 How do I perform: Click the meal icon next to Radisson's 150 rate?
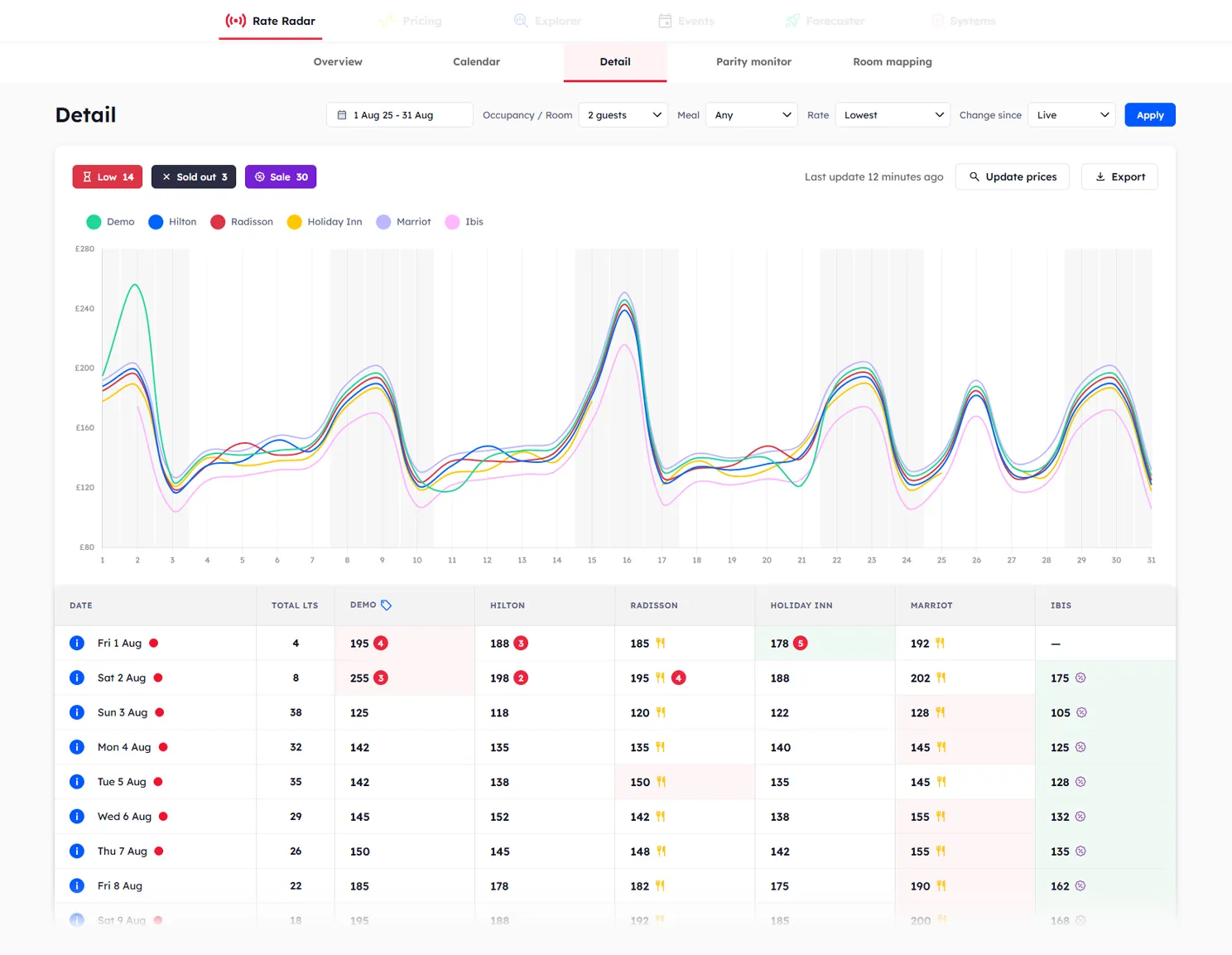pos(660,781)
